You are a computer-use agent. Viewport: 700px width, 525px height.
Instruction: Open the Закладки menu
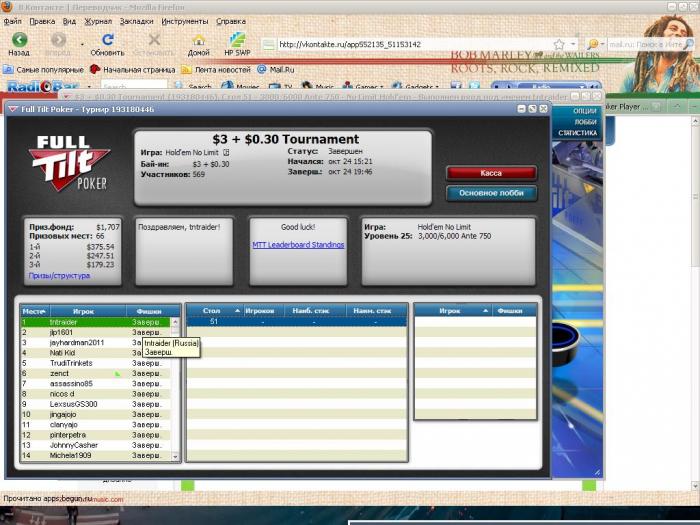point(136,21)
